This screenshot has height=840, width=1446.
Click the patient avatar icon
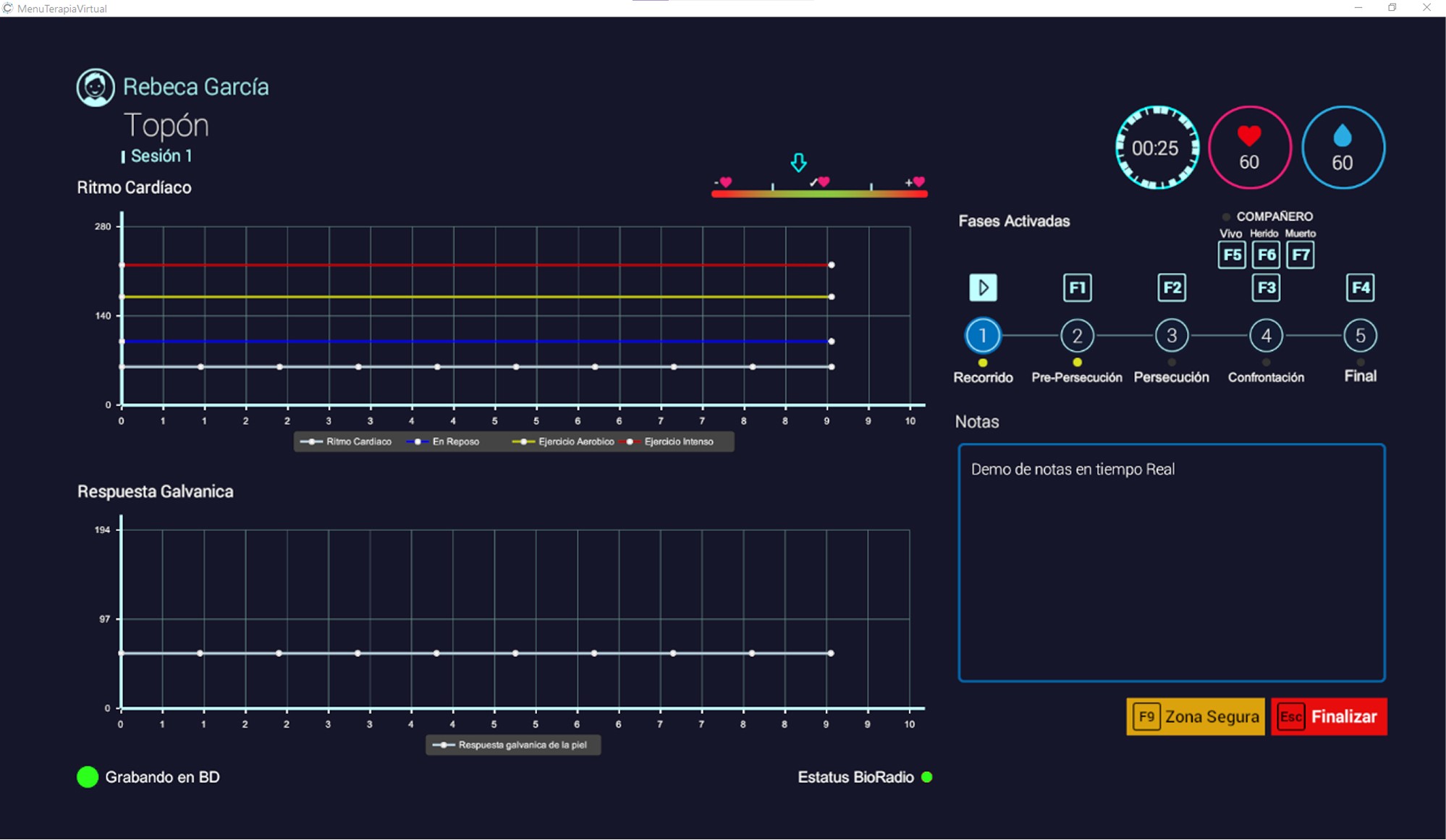[96, 88]
